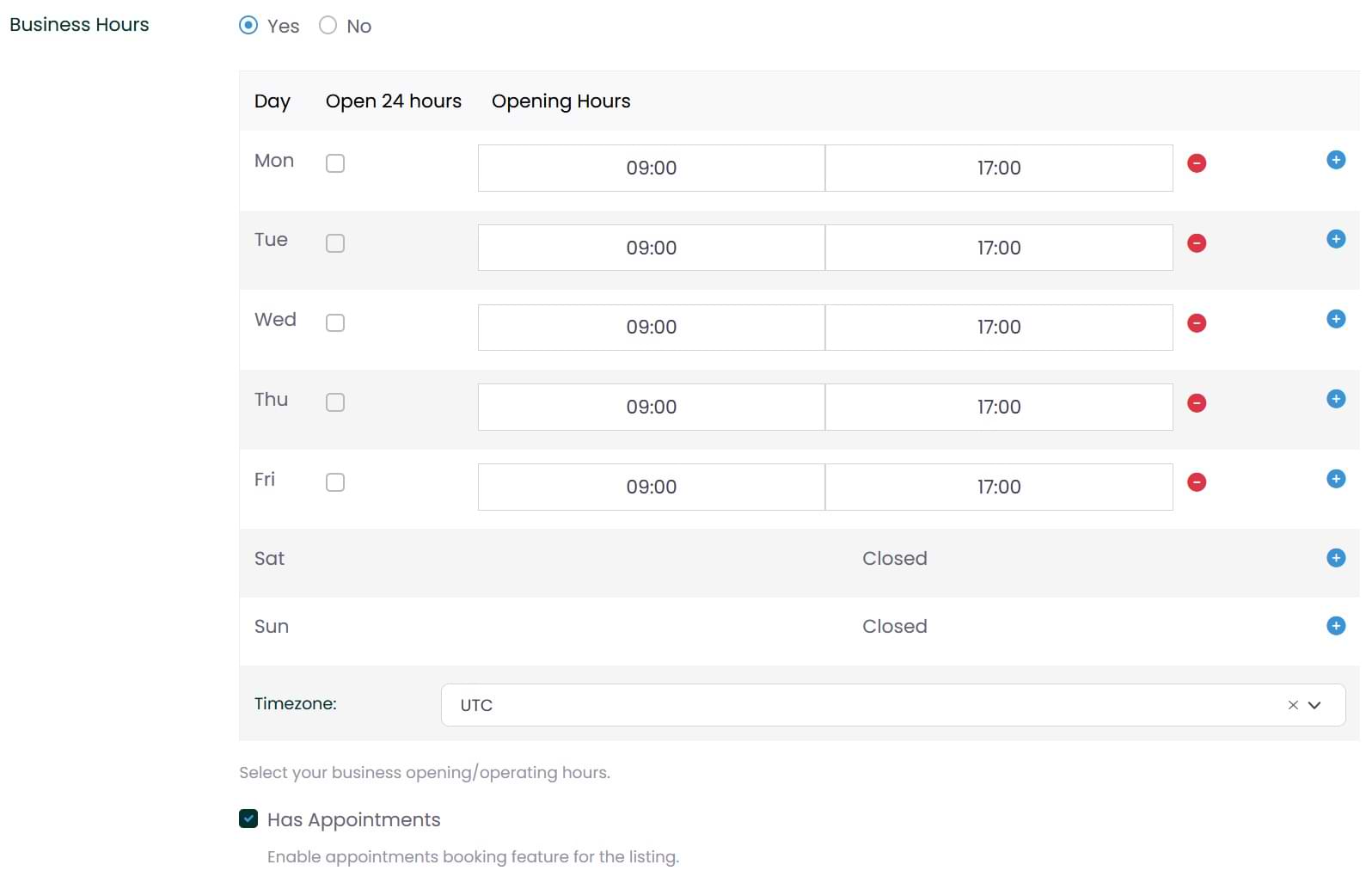Click Monday's 09:00 opening time field
The width and height of the screenshot is (1372, 889).
(x=651, y=169)
